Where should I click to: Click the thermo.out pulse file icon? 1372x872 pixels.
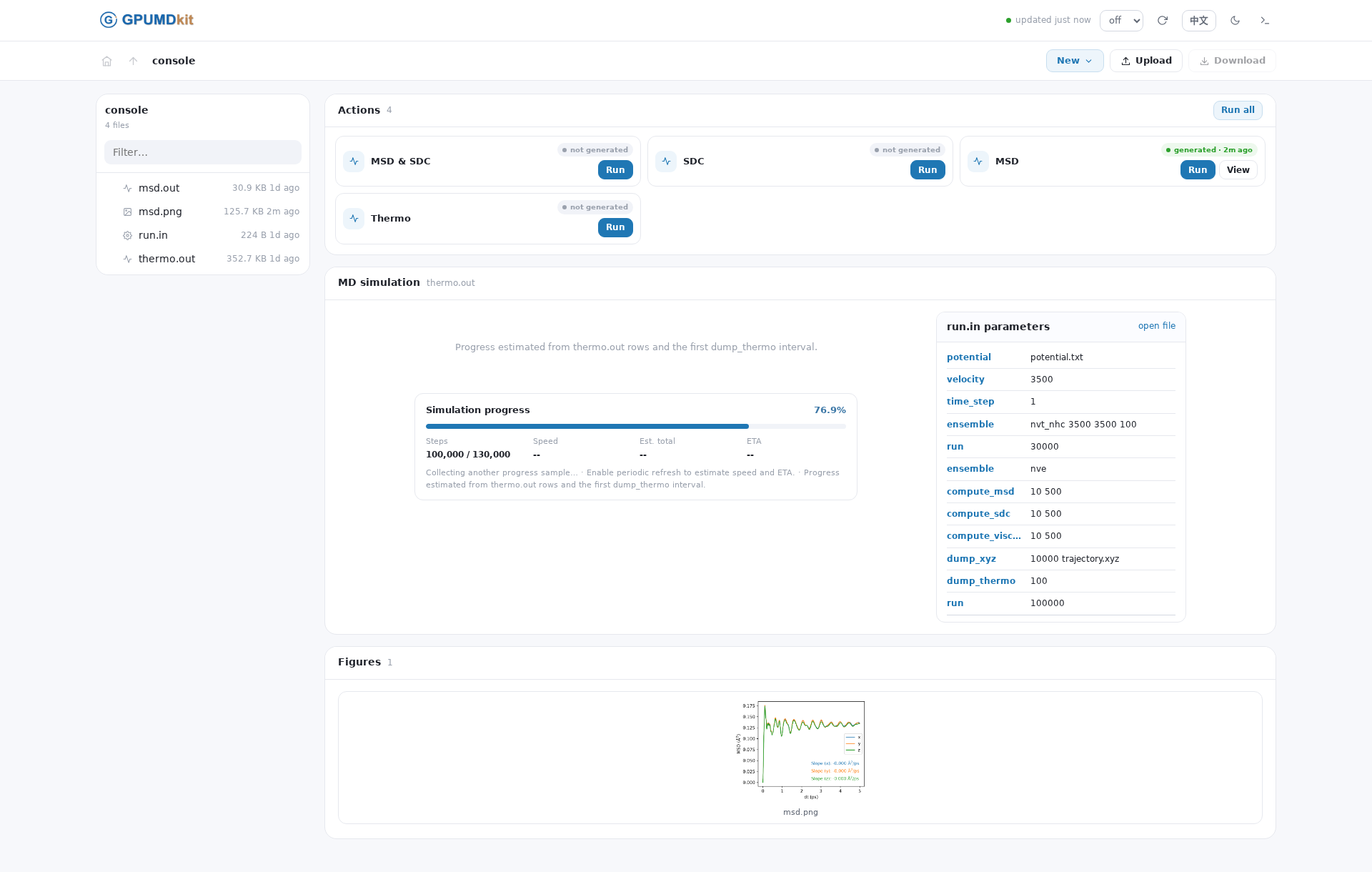127,259
